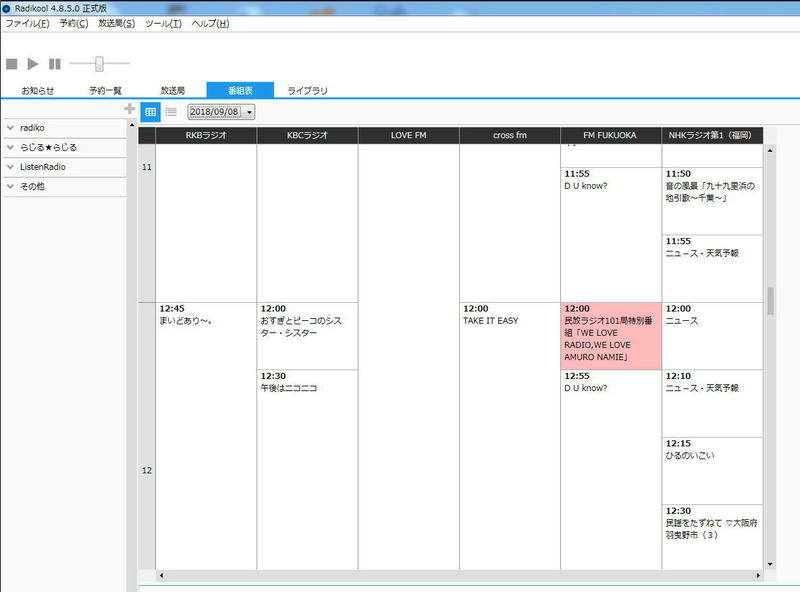The image size is (800, 592).
Task: Click the KBCラジオ column header
Action: point(307,135)
